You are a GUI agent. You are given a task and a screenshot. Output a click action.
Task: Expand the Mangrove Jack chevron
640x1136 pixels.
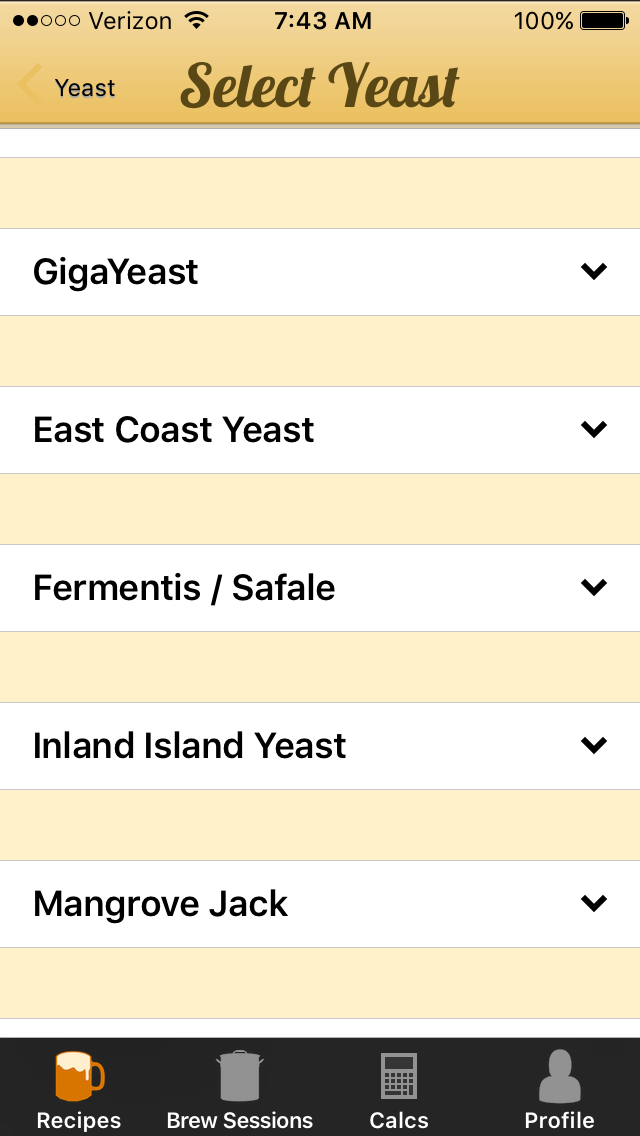coord(594,903)
